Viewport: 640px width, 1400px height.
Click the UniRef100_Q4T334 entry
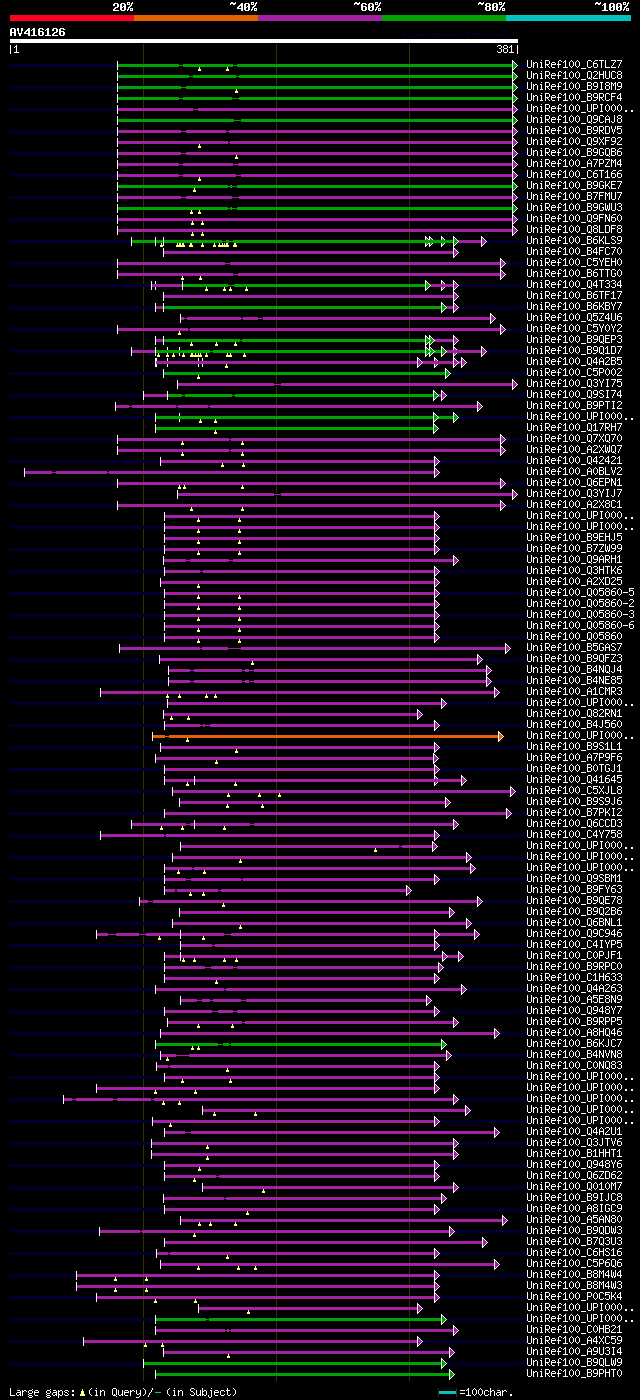[x=576, y=285]
